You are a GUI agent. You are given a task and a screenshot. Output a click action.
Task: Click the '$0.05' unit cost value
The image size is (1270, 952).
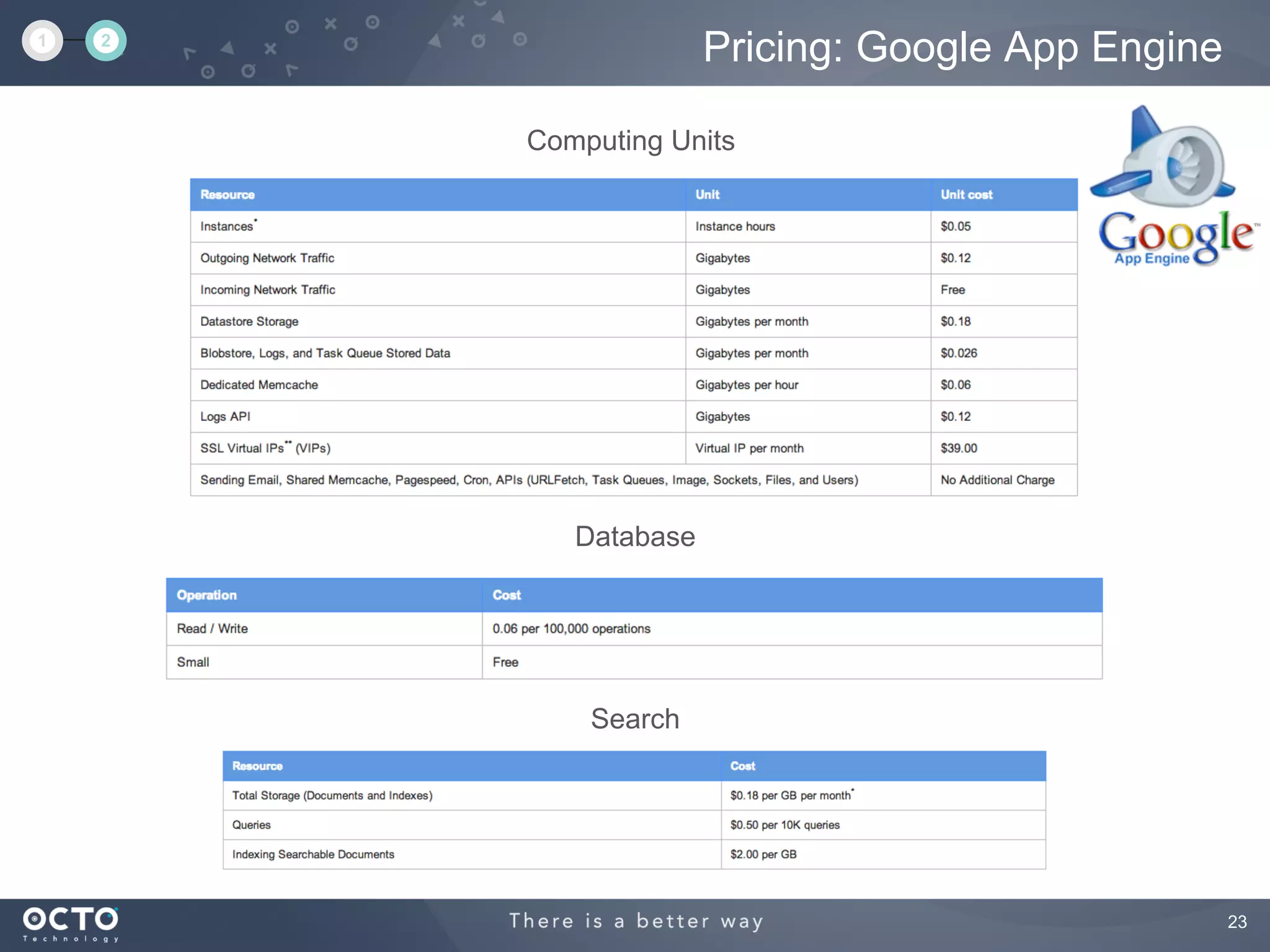click(956, 226)
